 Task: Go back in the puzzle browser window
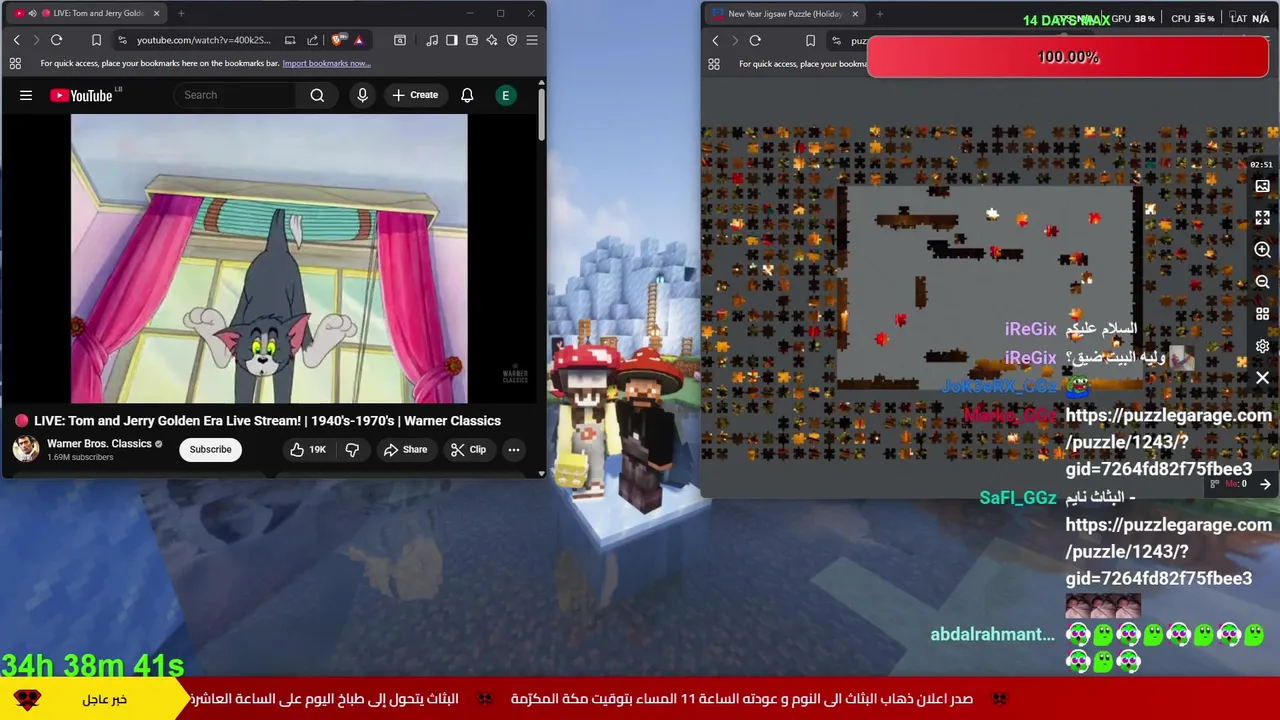(715, 41)
